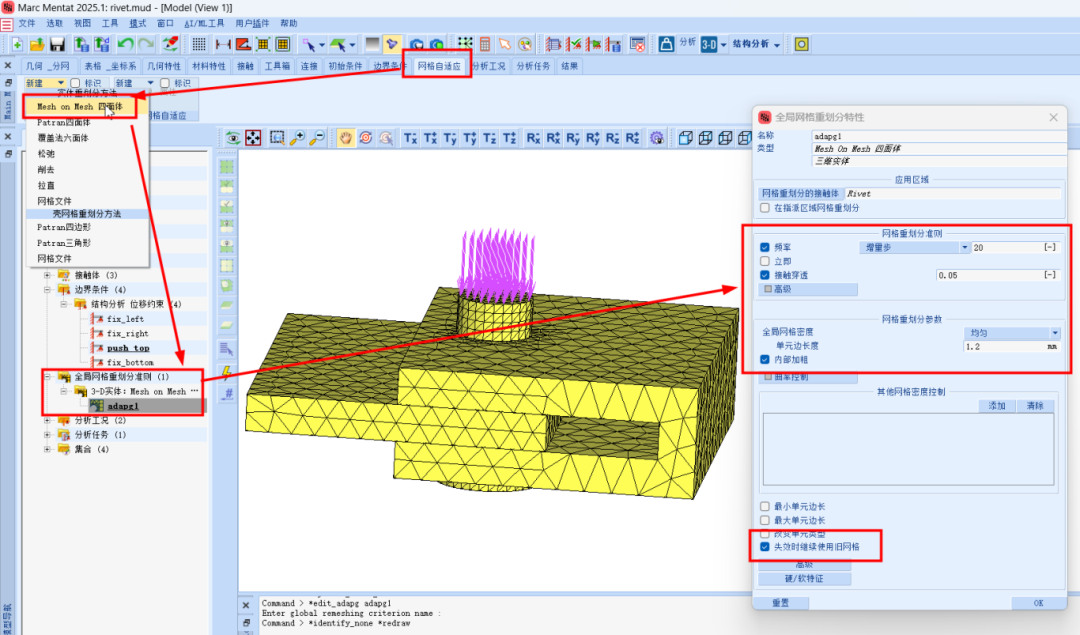Enable the 立即 checkbox

click(x=765, y=261)
